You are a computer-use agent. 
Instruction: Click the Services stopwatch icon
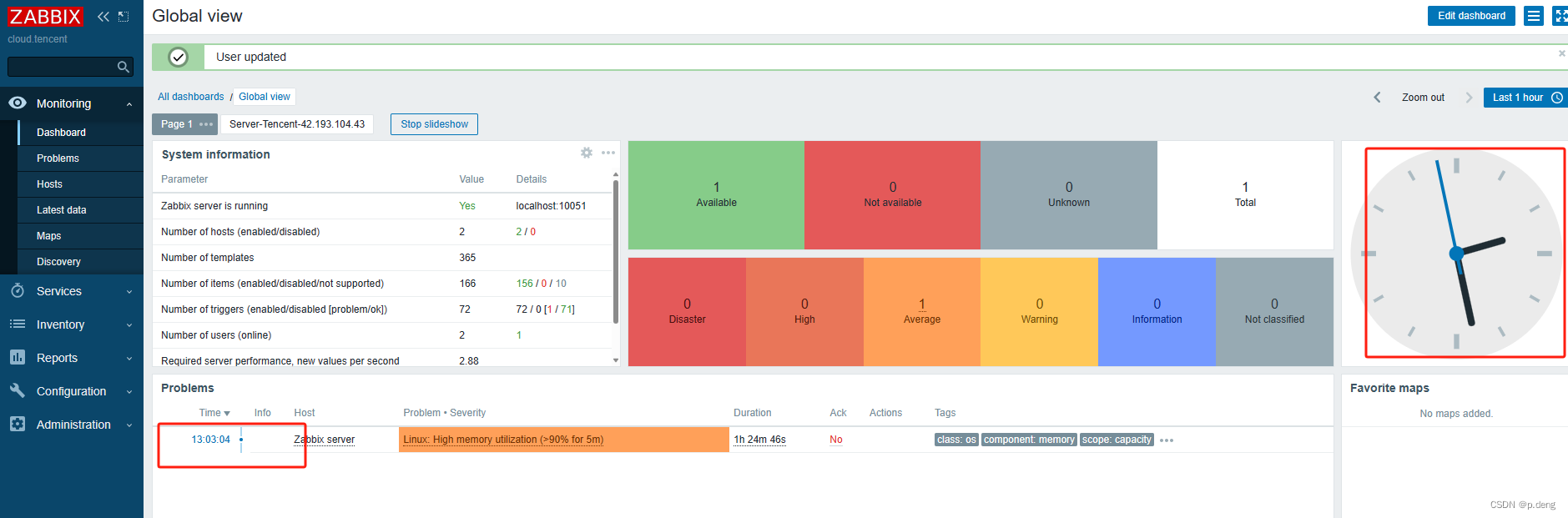(x=18, y=290)
